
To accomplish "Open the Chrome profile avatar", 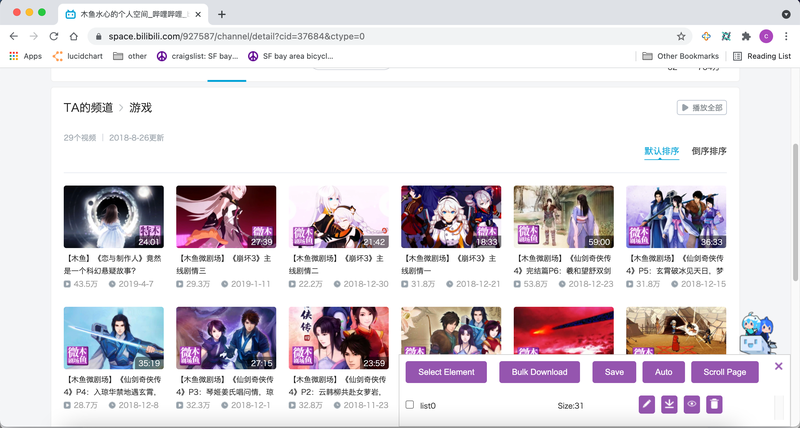I will [x=766, y=36].
